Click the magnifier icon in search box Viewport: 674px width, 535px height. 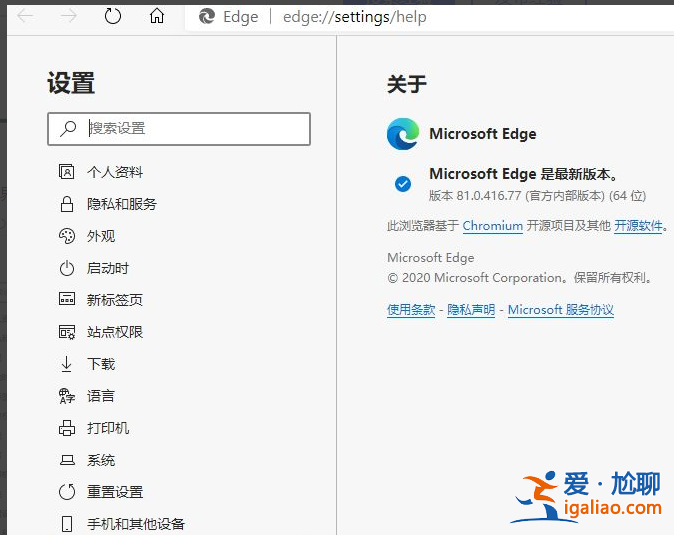(68, 128)
